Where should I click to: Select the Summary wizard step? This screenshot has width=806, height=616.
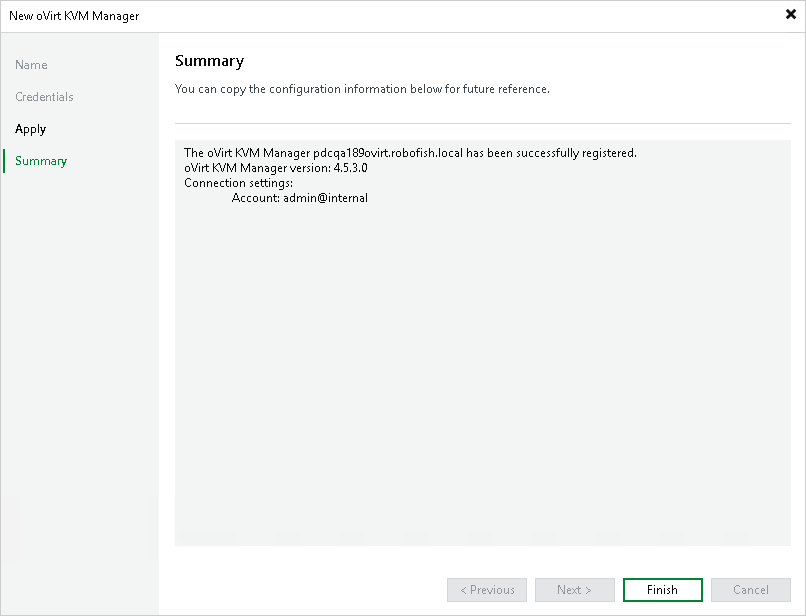point(41,161)
